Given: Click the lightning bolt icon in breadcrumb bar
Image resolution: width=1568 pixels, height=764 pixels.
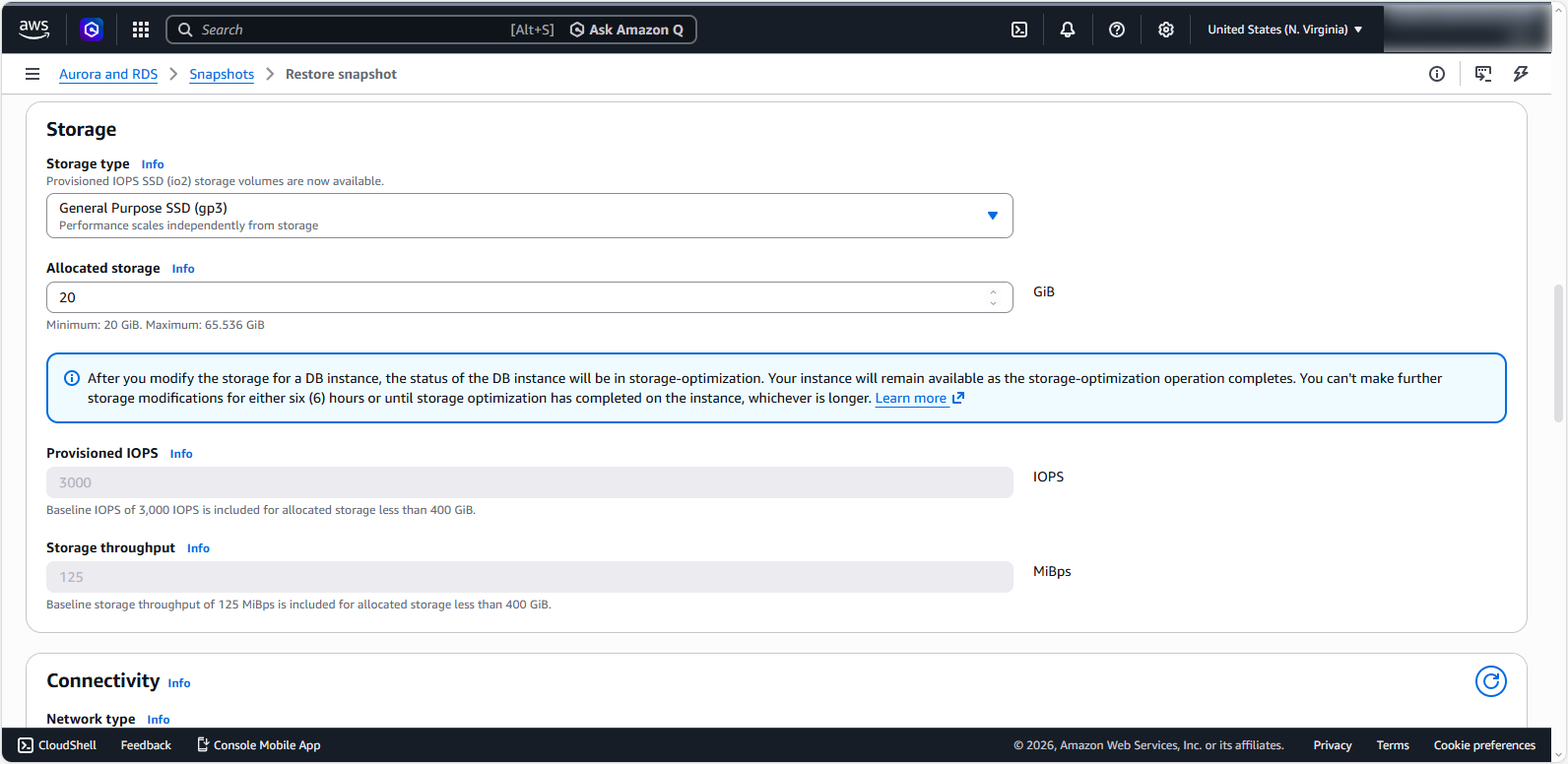Looking at the screenshot, I should point(1521,74).
